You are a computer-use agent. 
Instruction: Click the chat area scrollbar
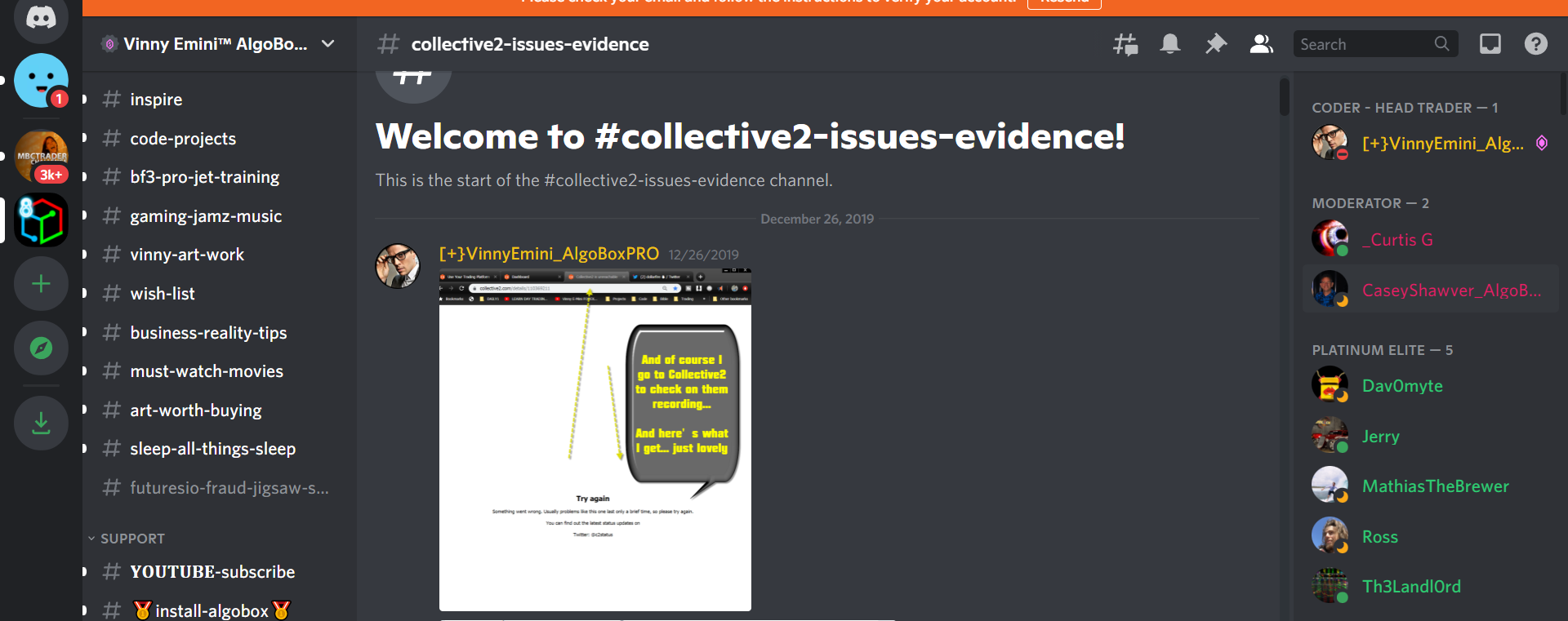[x=1285, y=96]
